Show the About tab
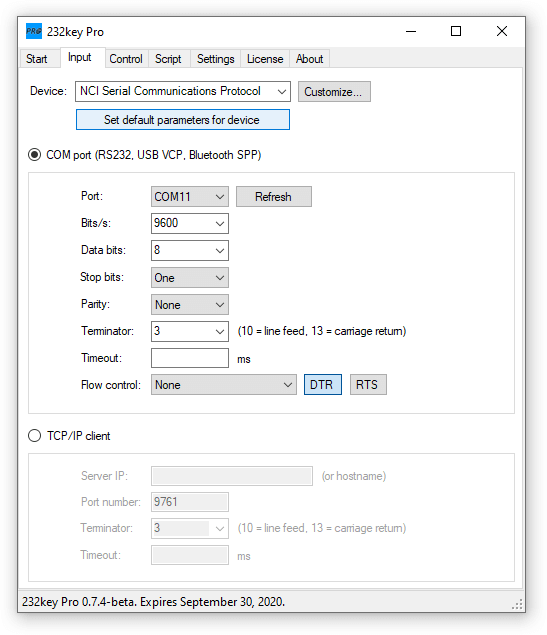The height and width of the screenshot is (635, 547). coord(309,59)
